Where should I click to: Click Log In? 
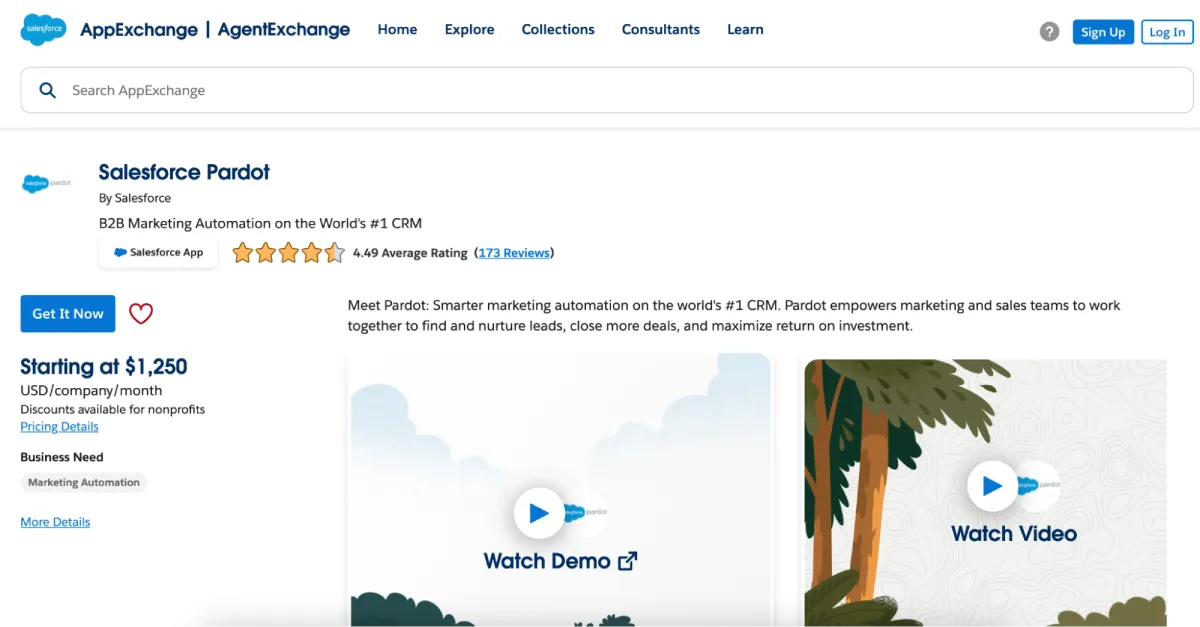(x=1167, y=31)
